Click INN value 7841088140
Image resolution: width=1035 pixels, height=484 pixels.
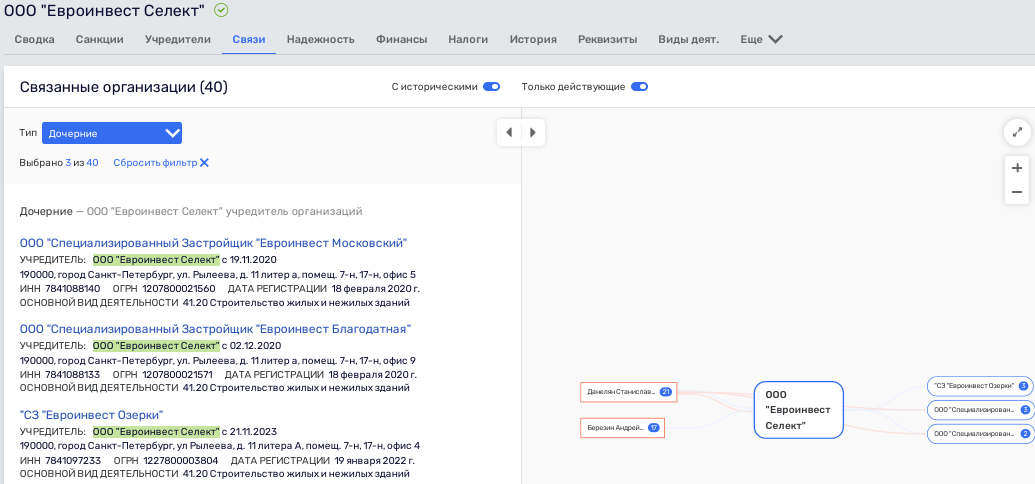[73, 289]
